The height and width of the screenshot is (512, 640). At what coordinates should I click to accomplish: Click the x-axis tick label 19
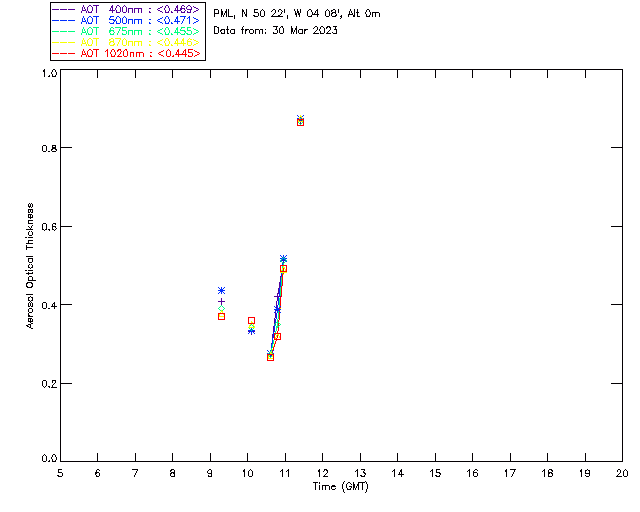pyautogui.click(x=585, y=473)
